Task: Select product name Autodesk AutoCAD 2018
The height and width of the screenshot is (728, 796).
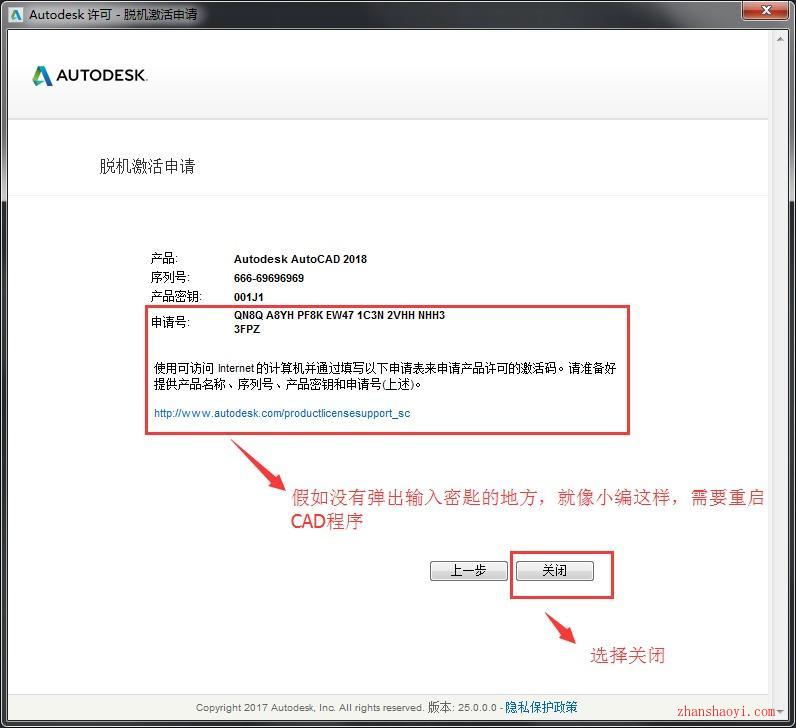Action: point(300,259)
